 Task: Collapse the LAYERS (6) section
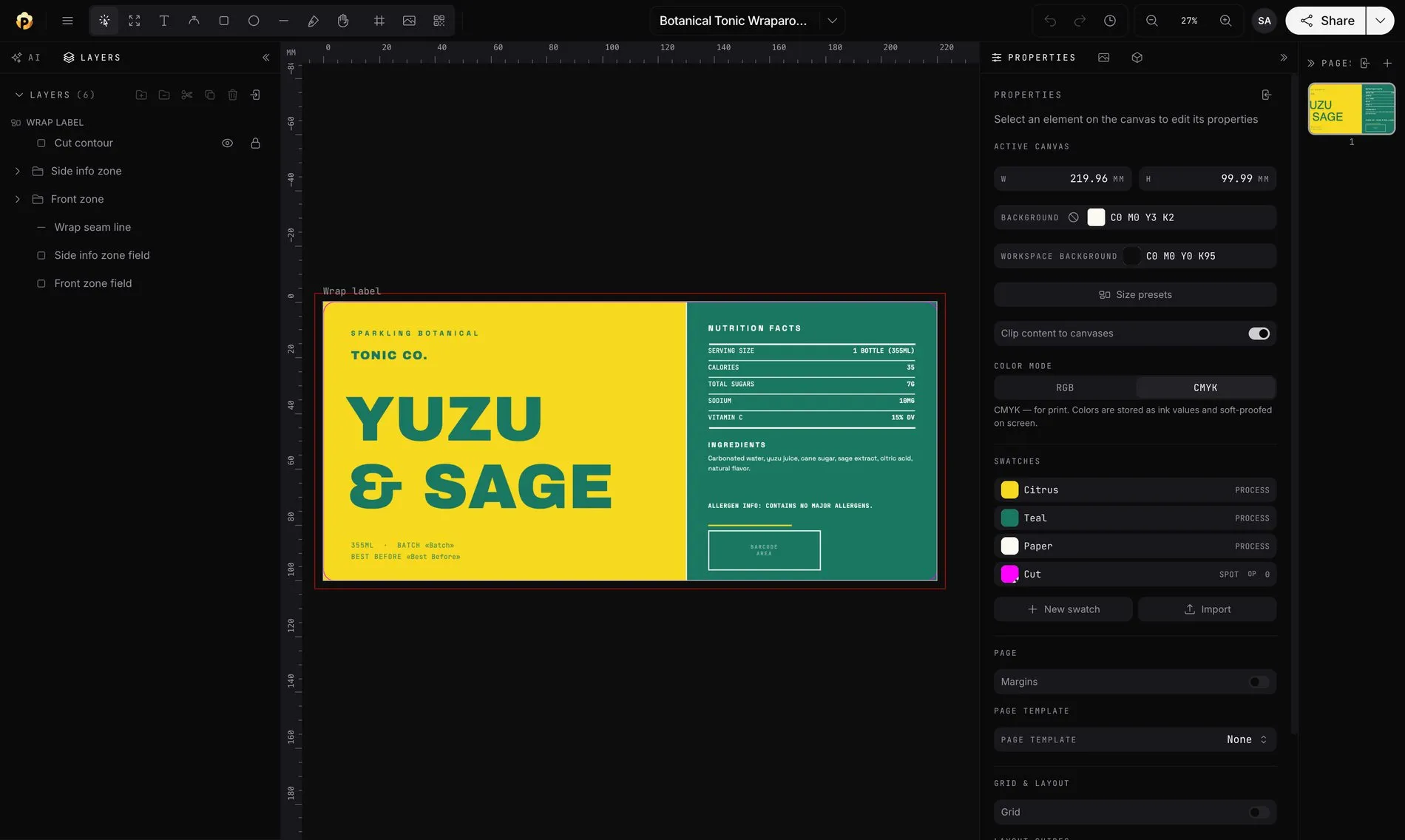(19, 95)
